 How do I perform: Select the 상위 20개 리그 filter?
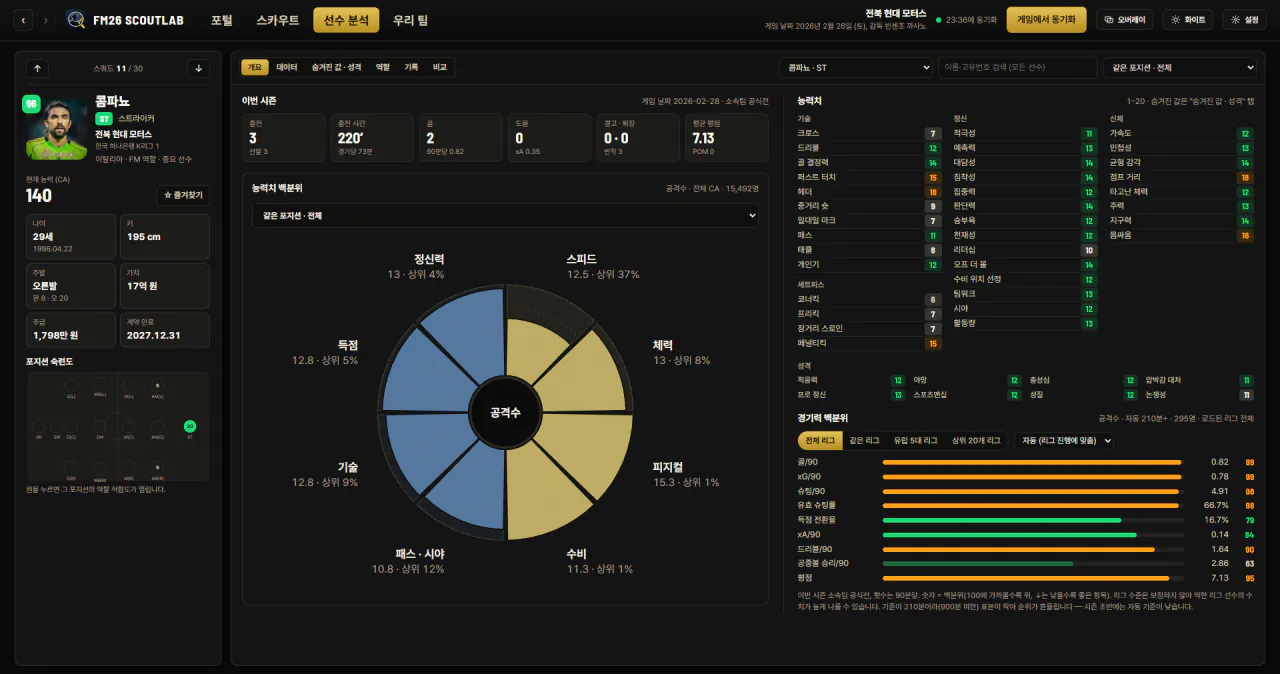[x=977, y=440]
